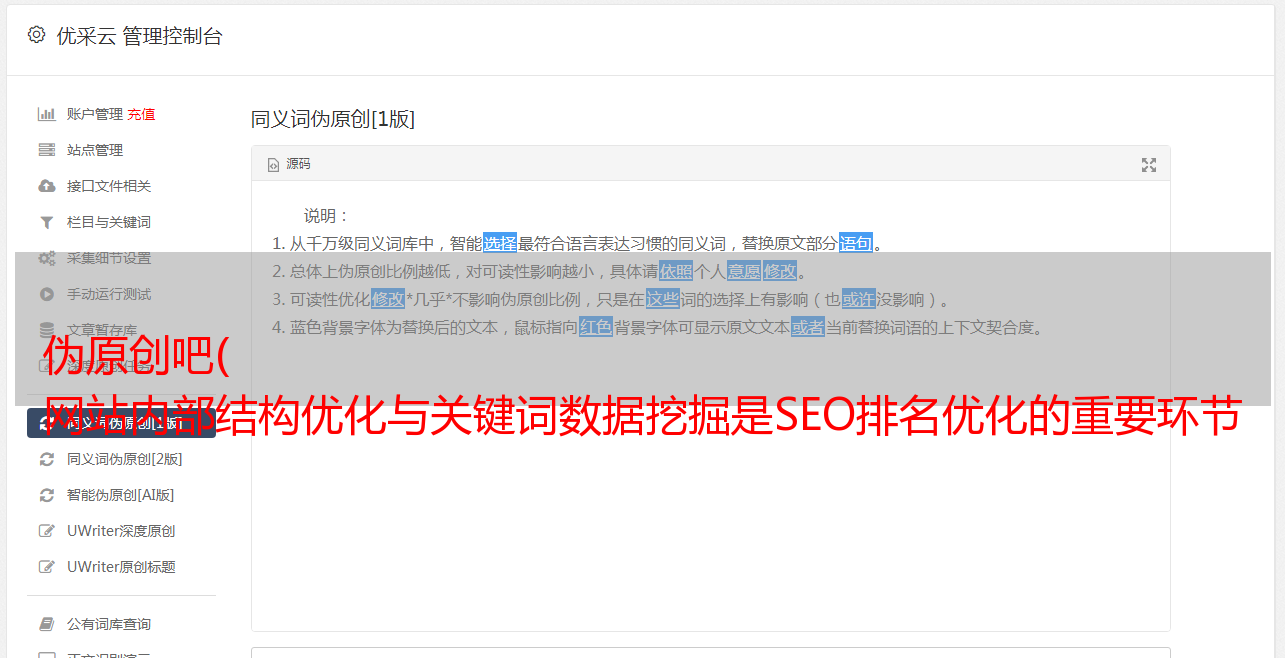This screenshot has width=1285, height=658.
Task: Click the cloud upload icon for 接口文件相关
Action: (46, 186)
